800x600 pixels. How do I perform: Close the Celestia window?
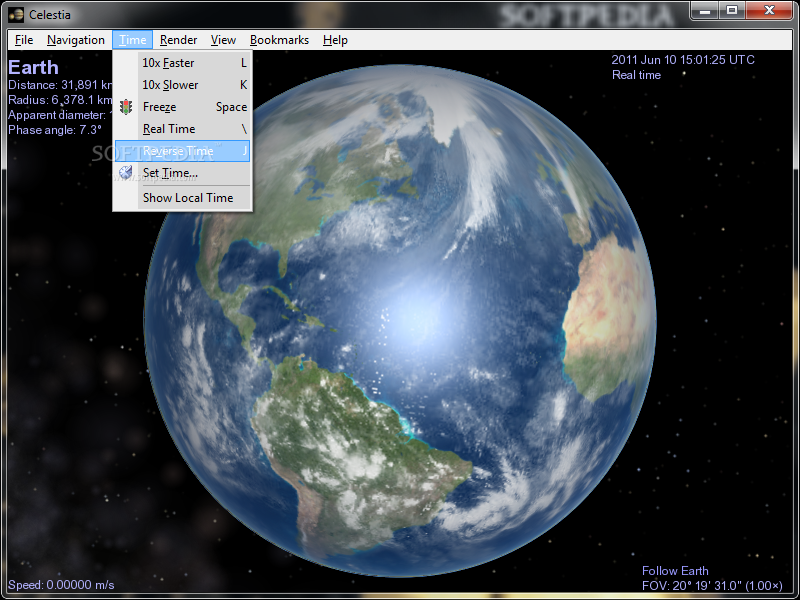pyautogui.click(x=769, y=11)
